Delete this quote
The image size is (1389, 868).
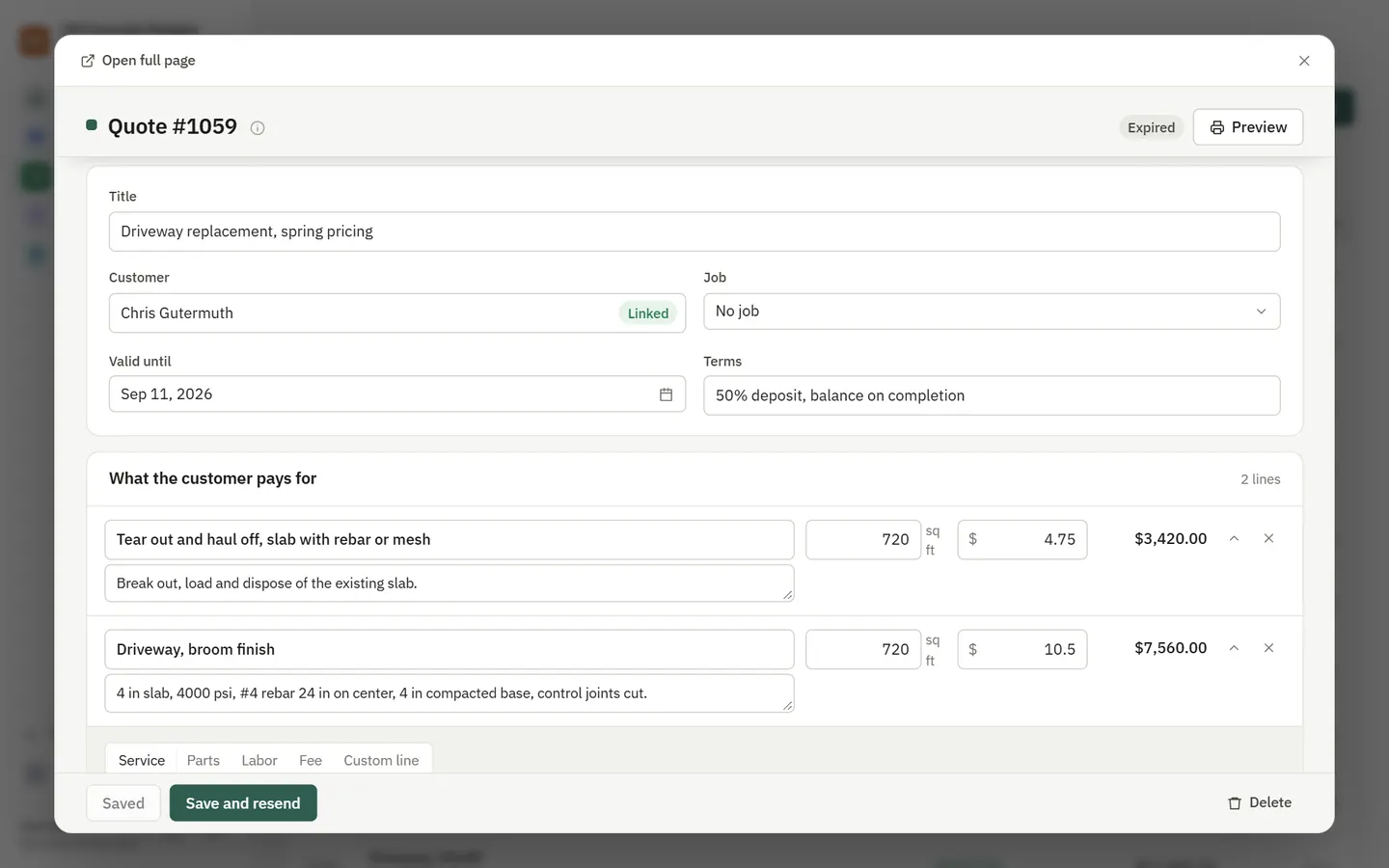(1260, 802)
